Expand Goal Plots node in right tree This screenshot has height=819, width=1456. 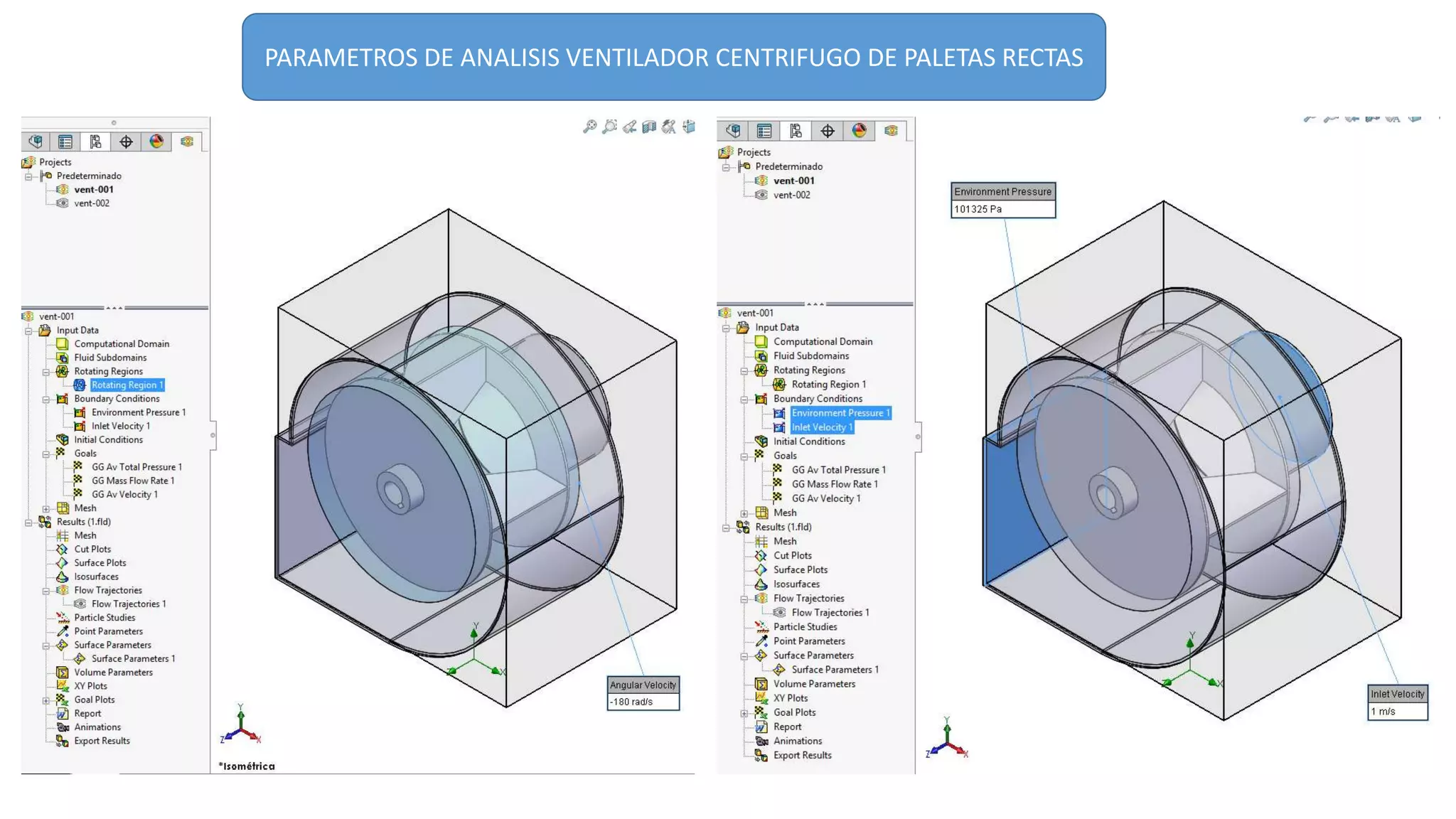[744, 713]
